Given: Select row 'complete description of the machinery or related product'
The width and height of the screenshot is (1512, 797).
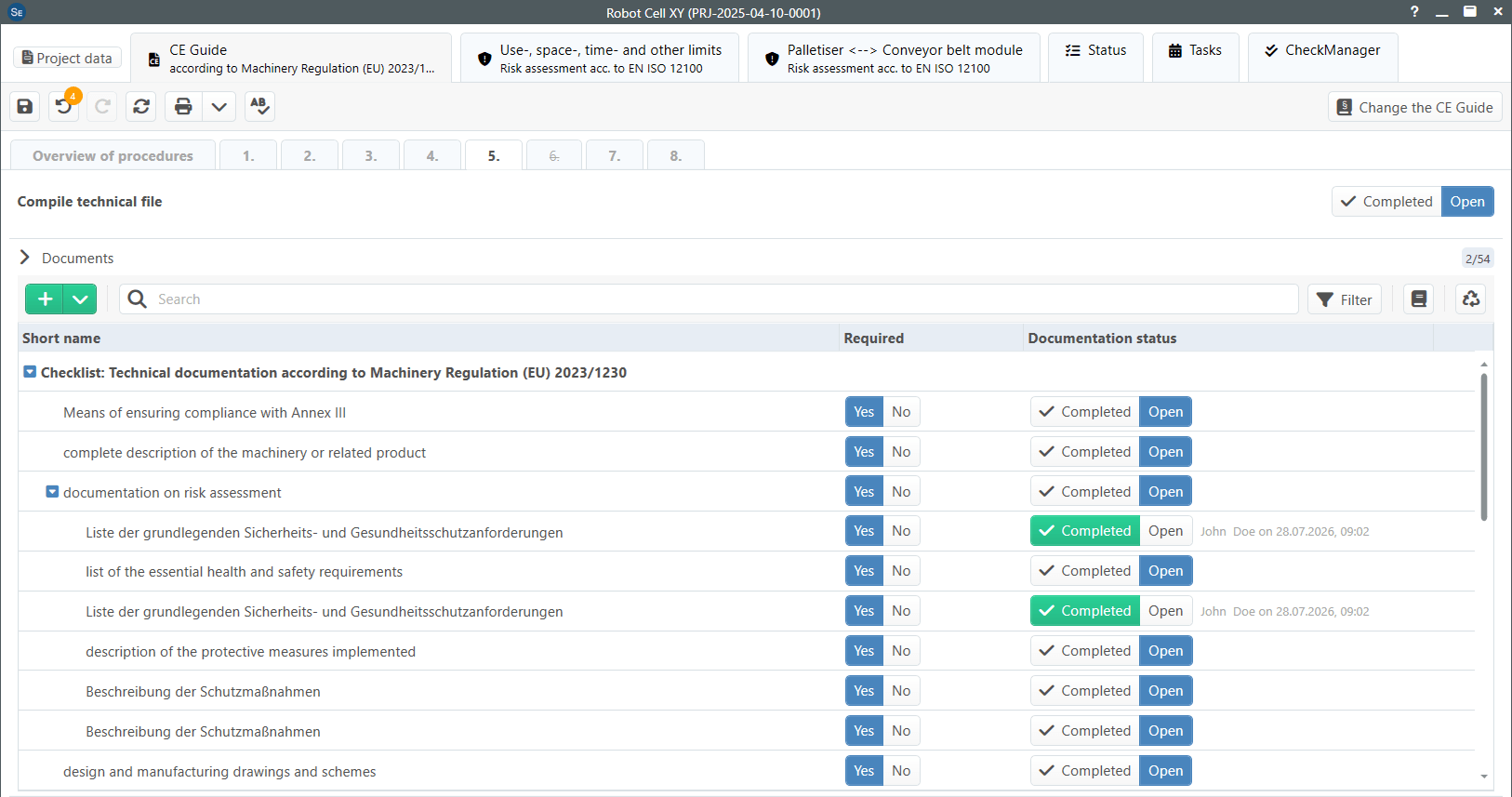Looking at the screenshot, I should (746, 452).
